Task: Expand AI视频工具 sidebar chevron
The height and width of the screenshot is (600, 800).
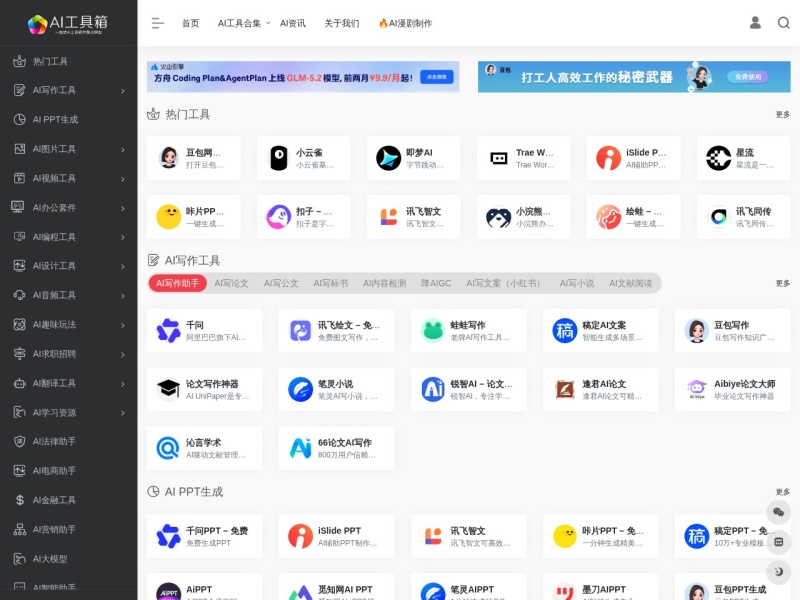Action: (x=123, y=179)
